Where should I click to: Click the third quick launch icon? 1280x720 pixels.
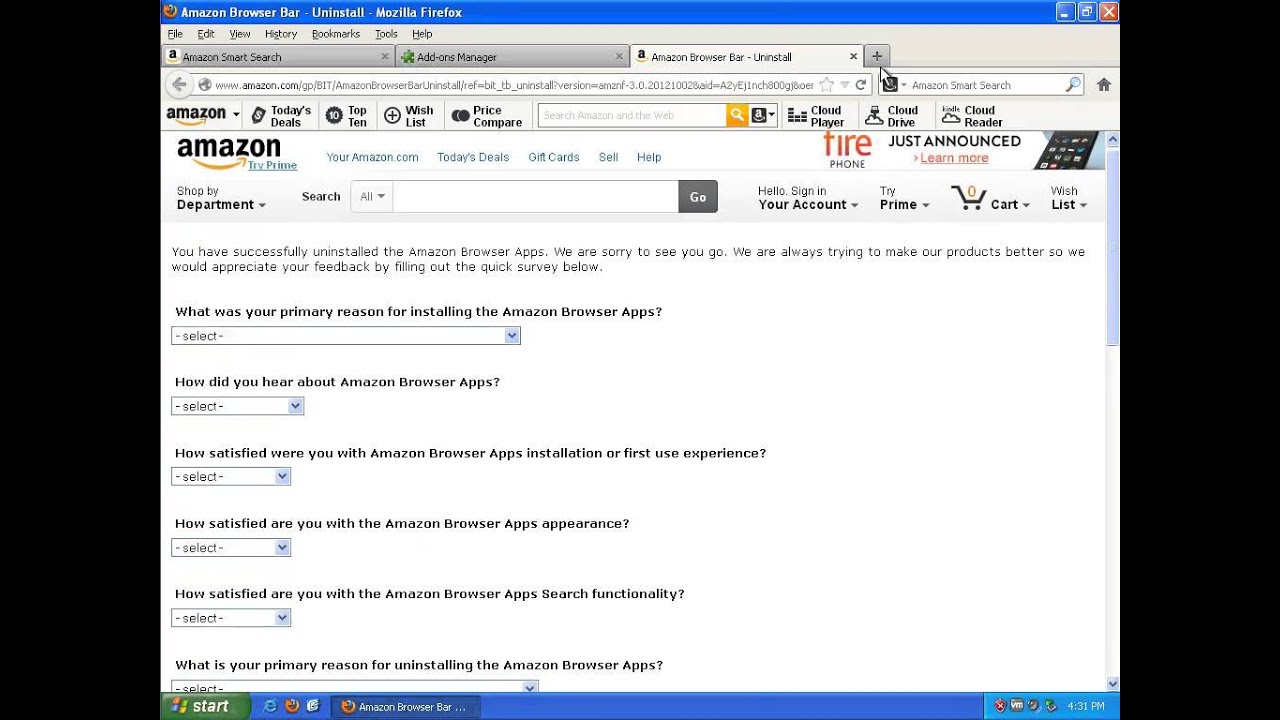click(x=313, y=706)
